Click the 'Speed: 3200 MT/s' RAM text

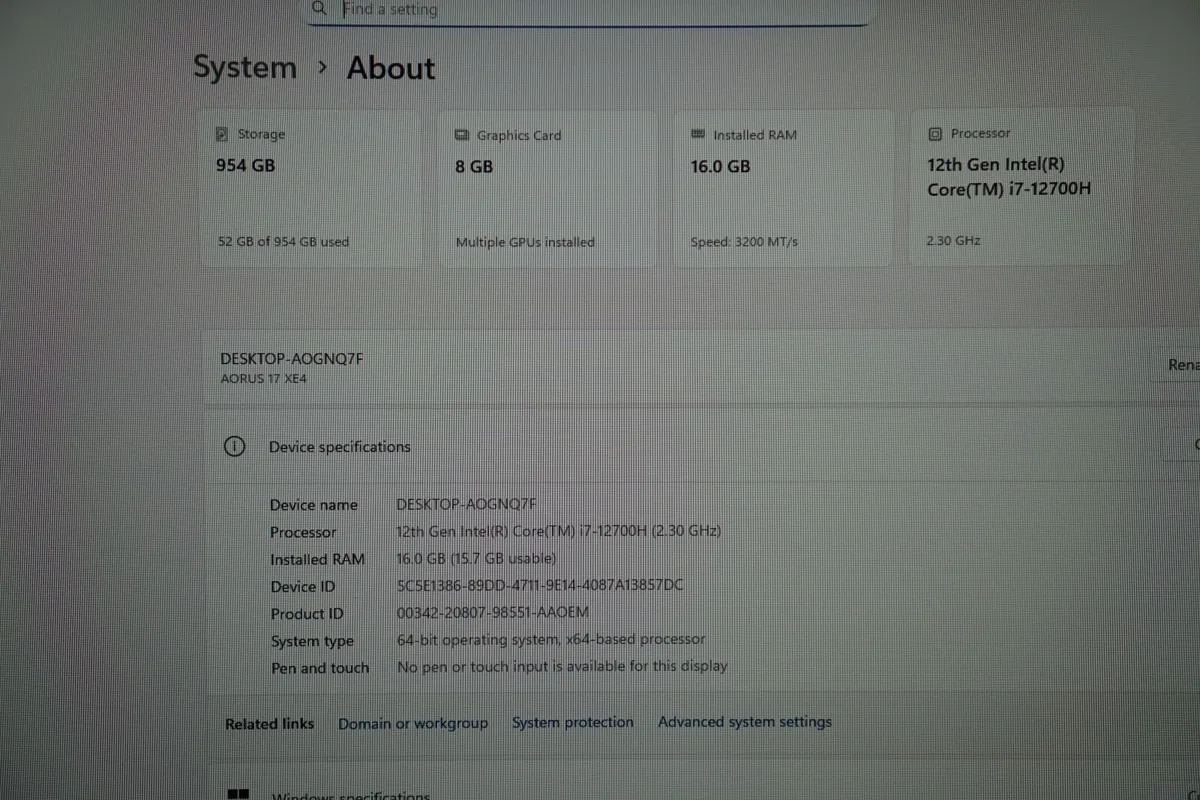coord(744,242)
